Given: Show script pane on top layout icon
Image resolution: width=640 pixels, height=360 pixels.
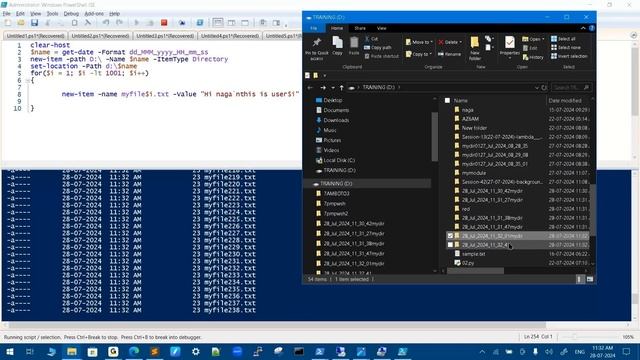Looking at the screenshot, I should [x=218, y=23].
